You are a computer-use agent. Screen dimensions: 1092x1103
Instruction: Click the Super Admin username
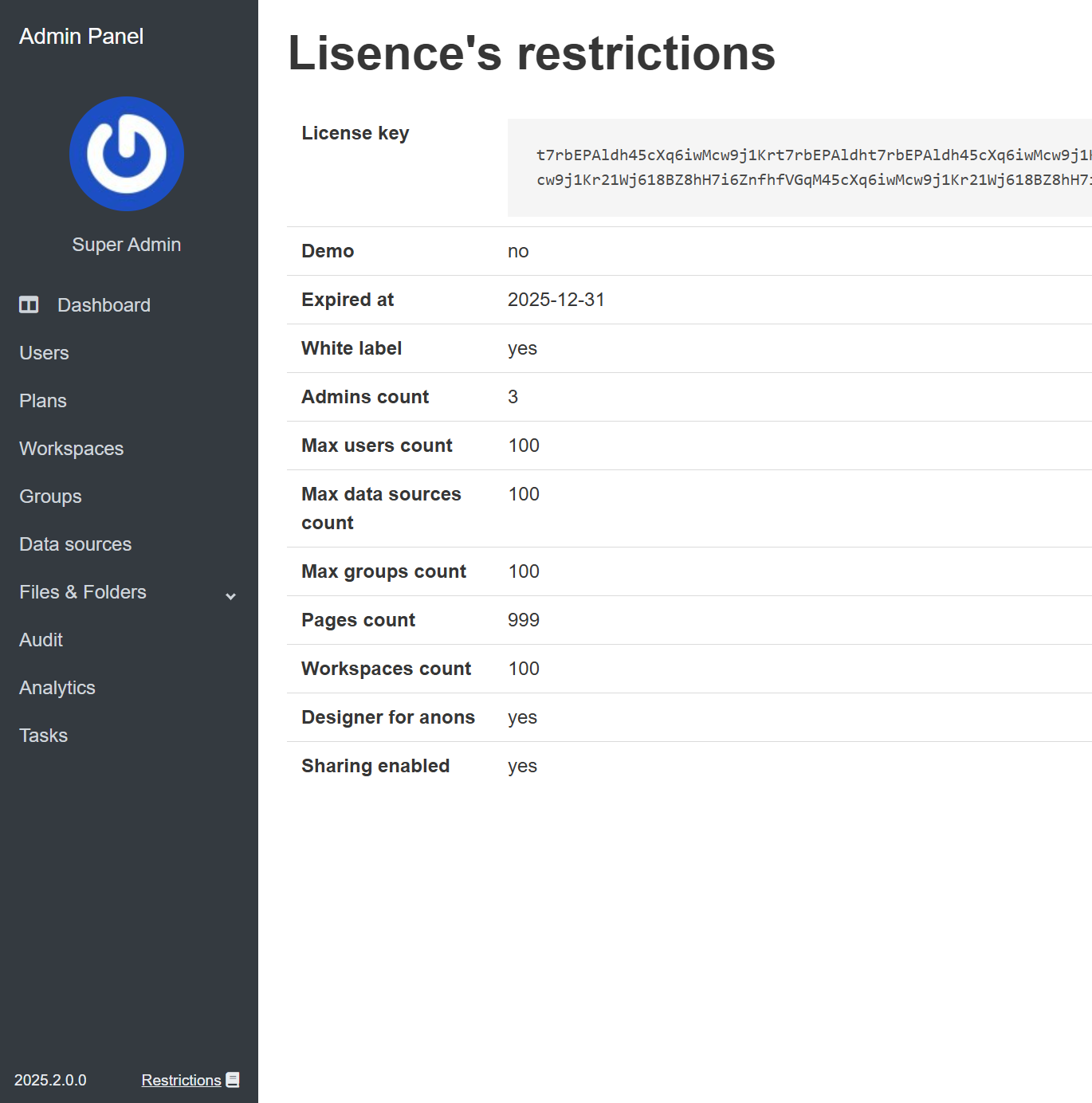coord(127,245)
